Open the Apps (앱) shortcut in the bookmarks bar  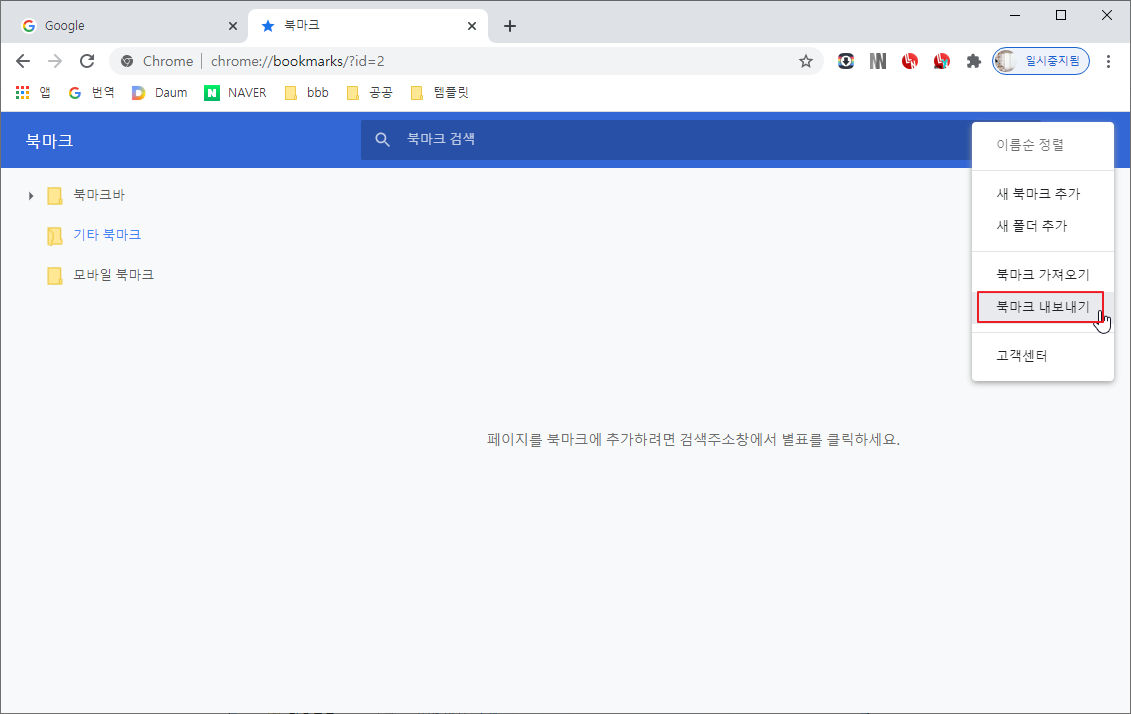pyautogui.click(x=33, y=92)
